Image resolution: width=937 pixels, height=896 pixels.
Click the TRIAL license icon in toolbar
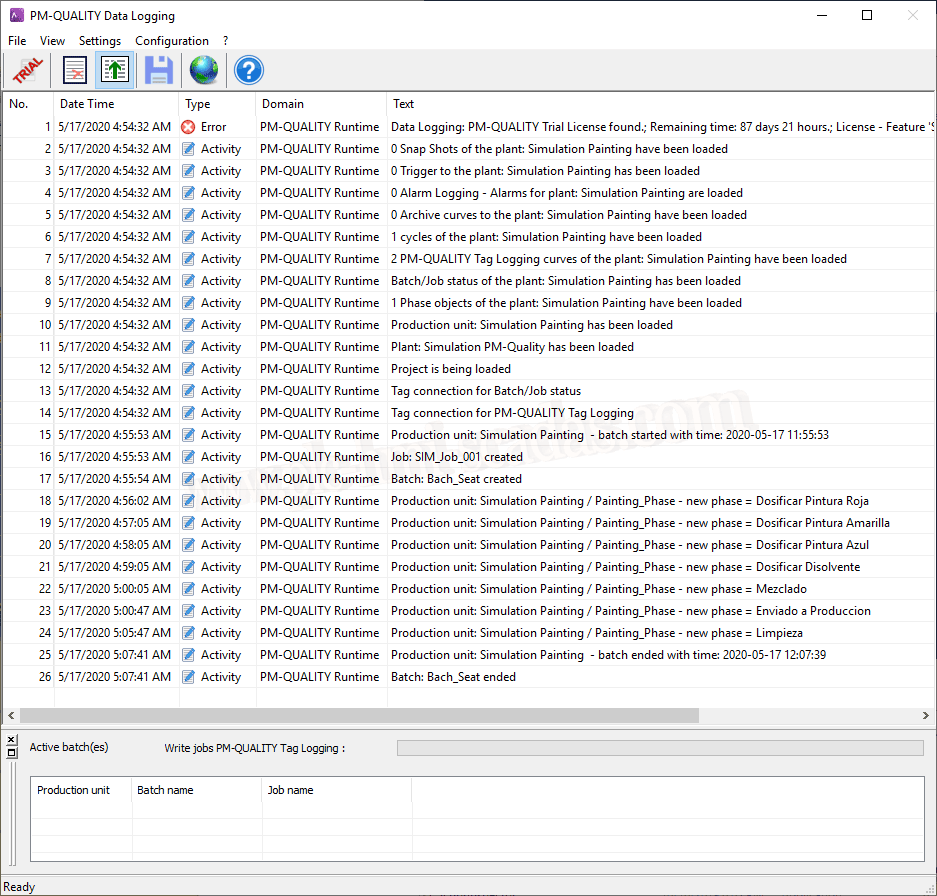click(x=27, y=70)
